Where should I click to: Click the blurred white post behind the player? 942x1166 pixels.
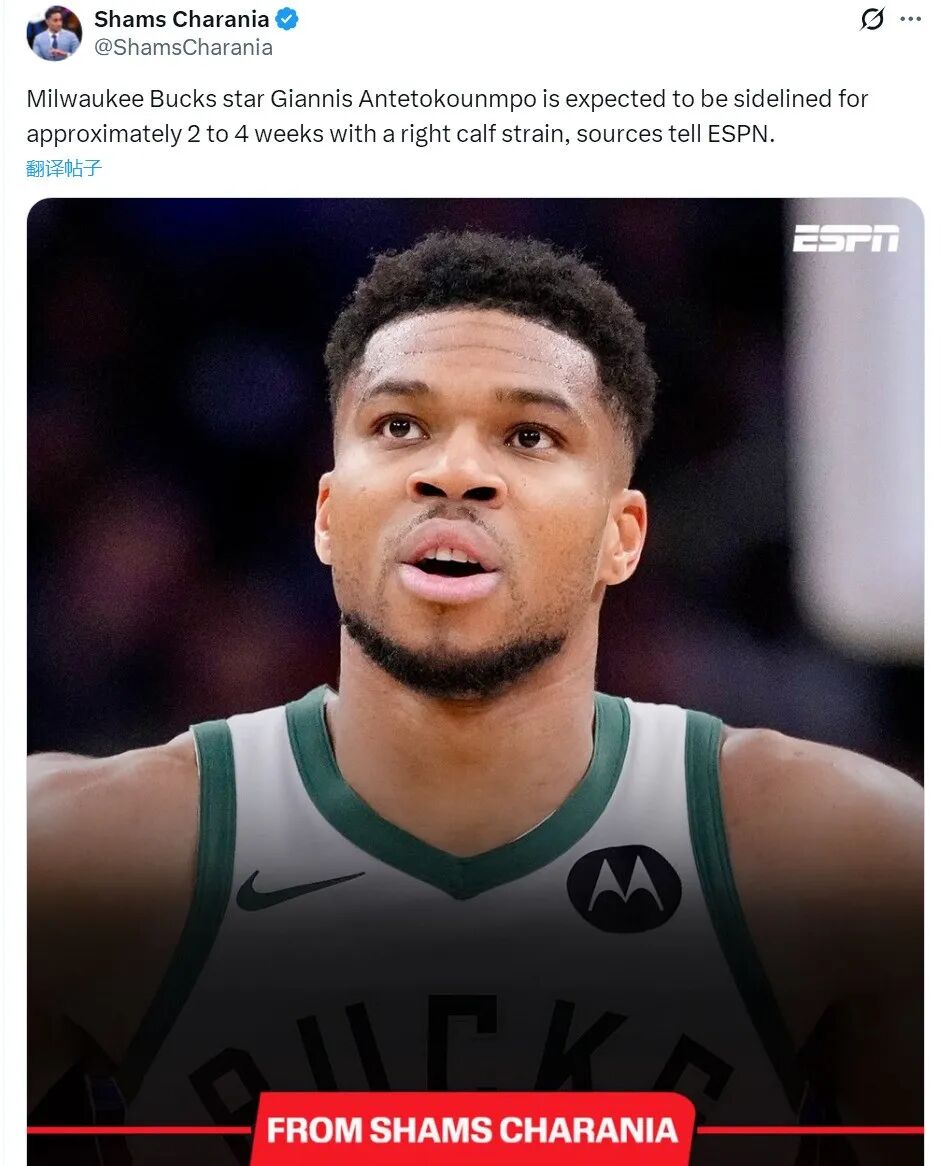[x=855, y=431]
